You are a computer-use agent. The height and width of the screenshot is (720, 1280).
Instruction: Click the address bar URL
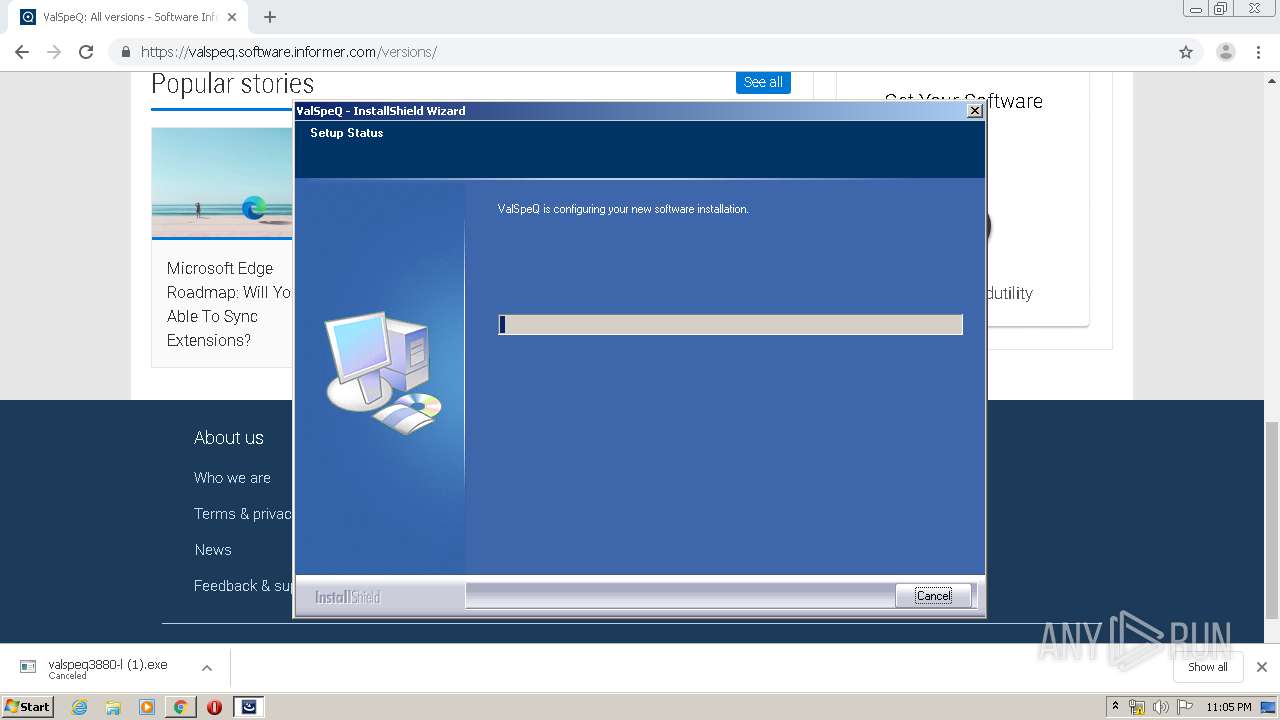click(289, 52)
